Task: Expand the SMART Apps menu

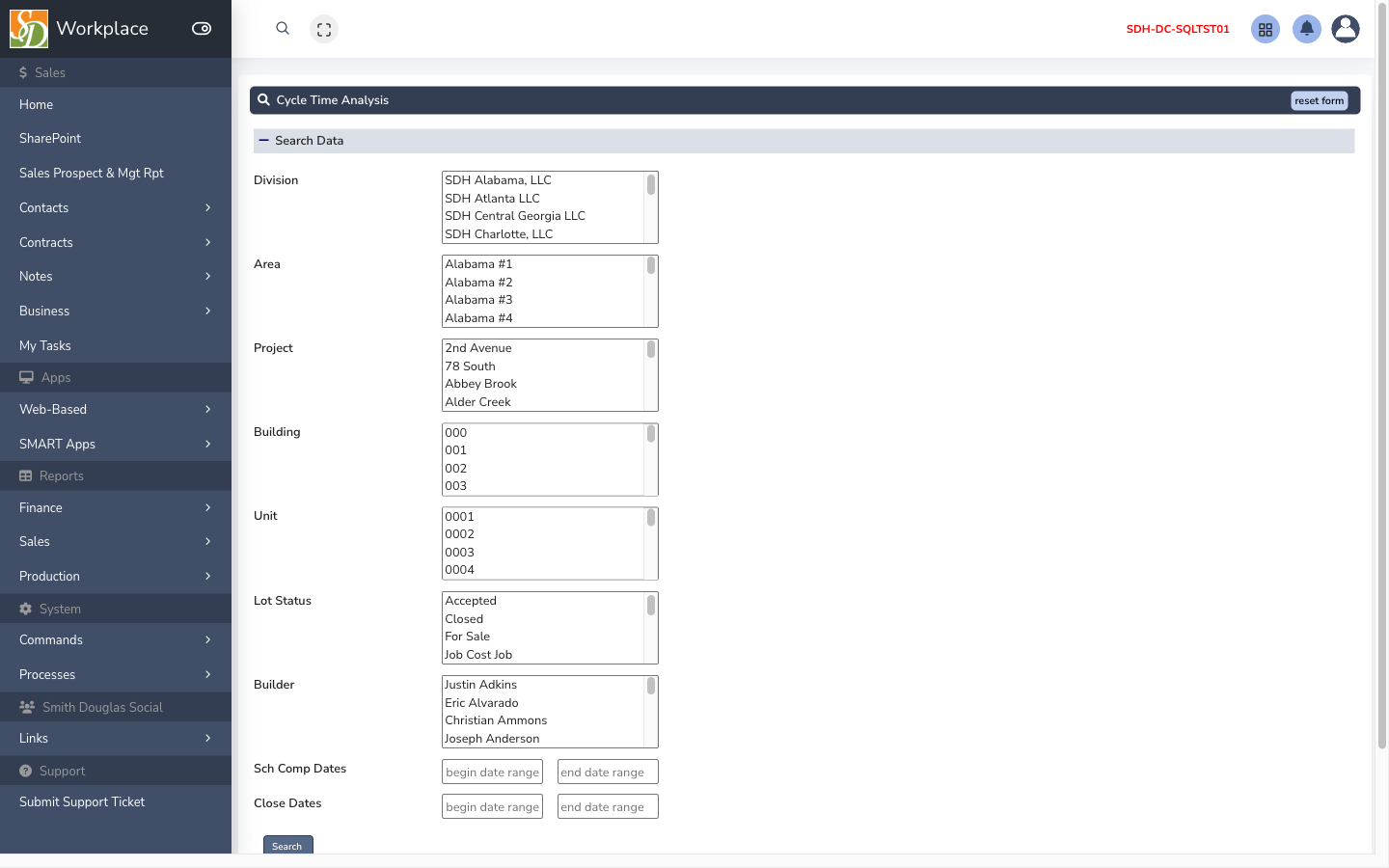Action: click(x=116, y=444)
